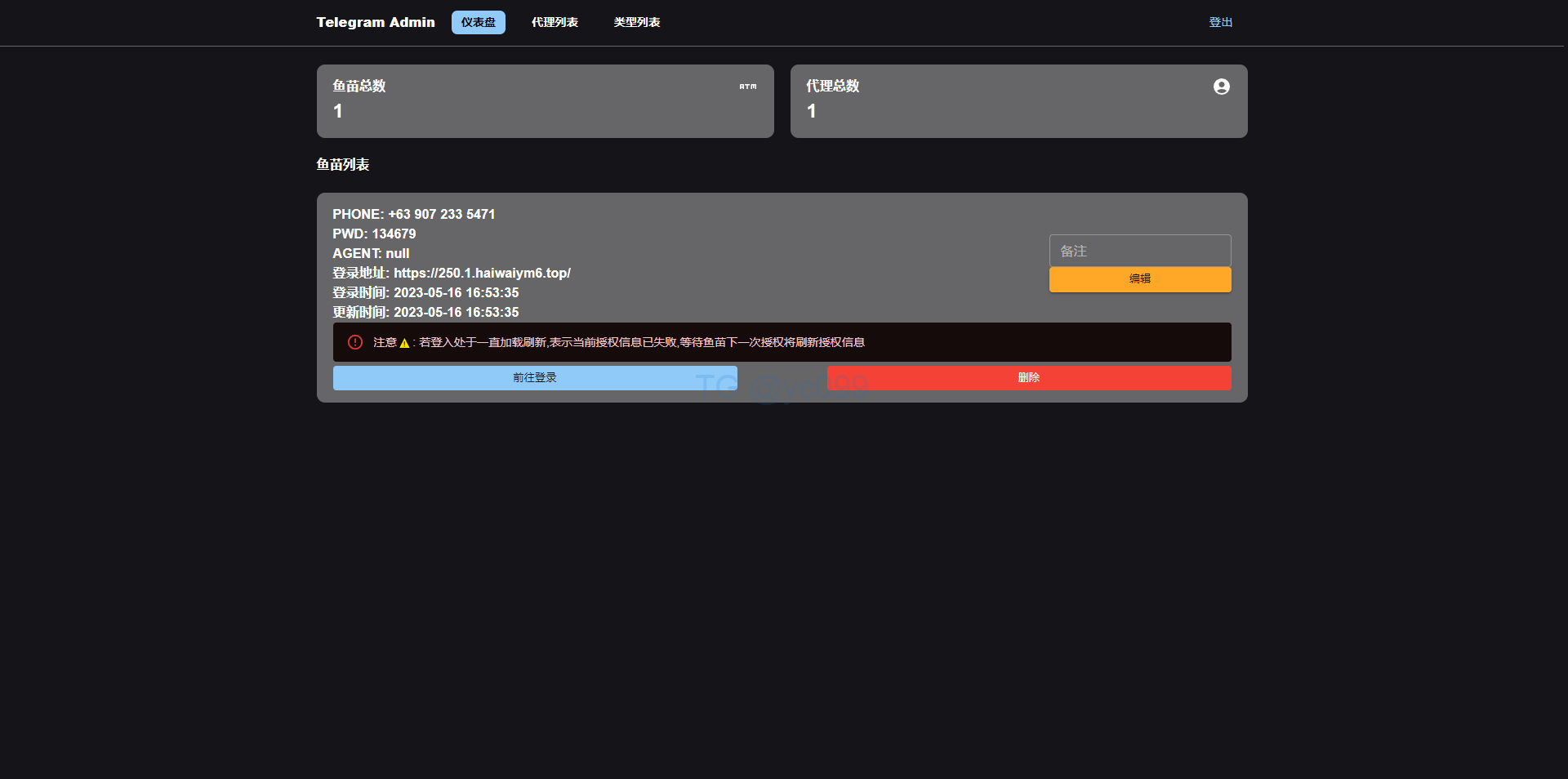The image size is (1568, 779).
Task: Click the 鱼苗列表 section heading
Action: 343,165
